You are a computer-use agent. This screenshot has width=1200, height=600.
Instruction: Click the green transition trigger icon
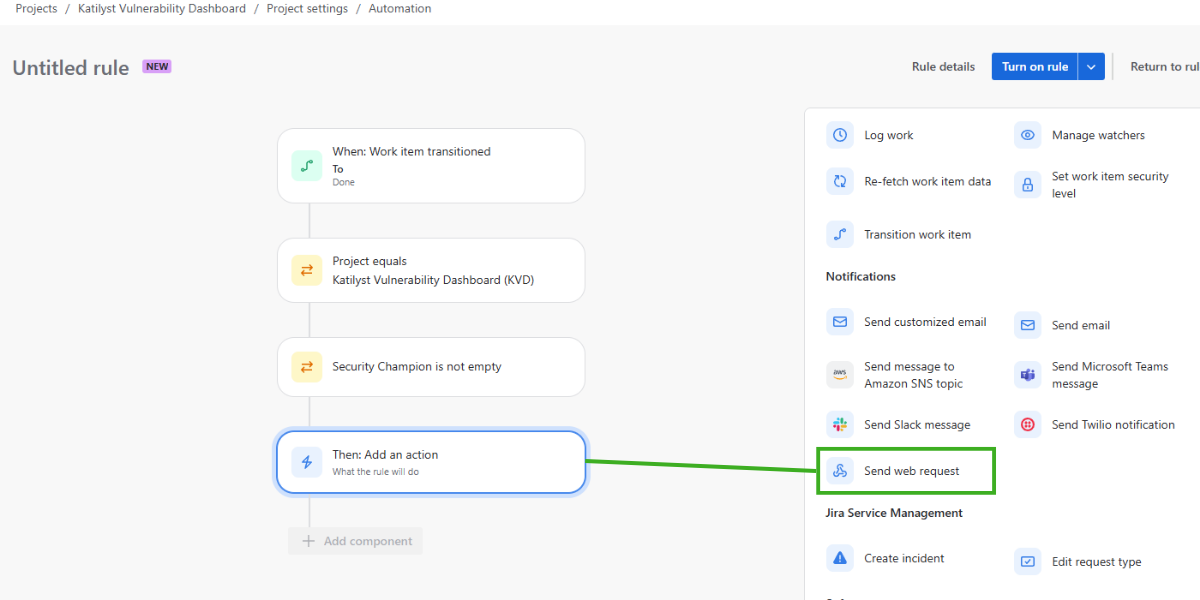coord(307,166)
